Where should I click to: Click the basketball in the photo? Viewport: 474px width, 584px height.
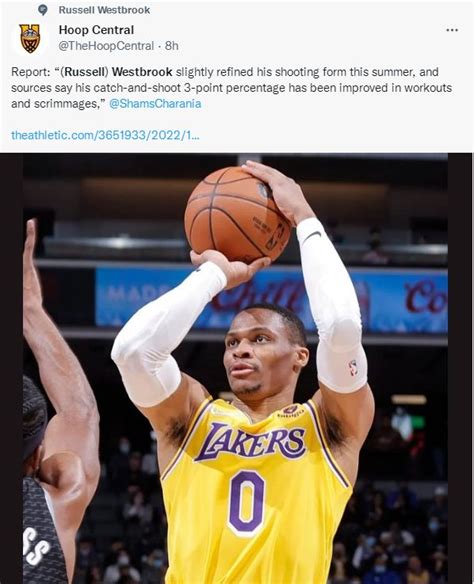pyautogui.click(x=237, y=215)
